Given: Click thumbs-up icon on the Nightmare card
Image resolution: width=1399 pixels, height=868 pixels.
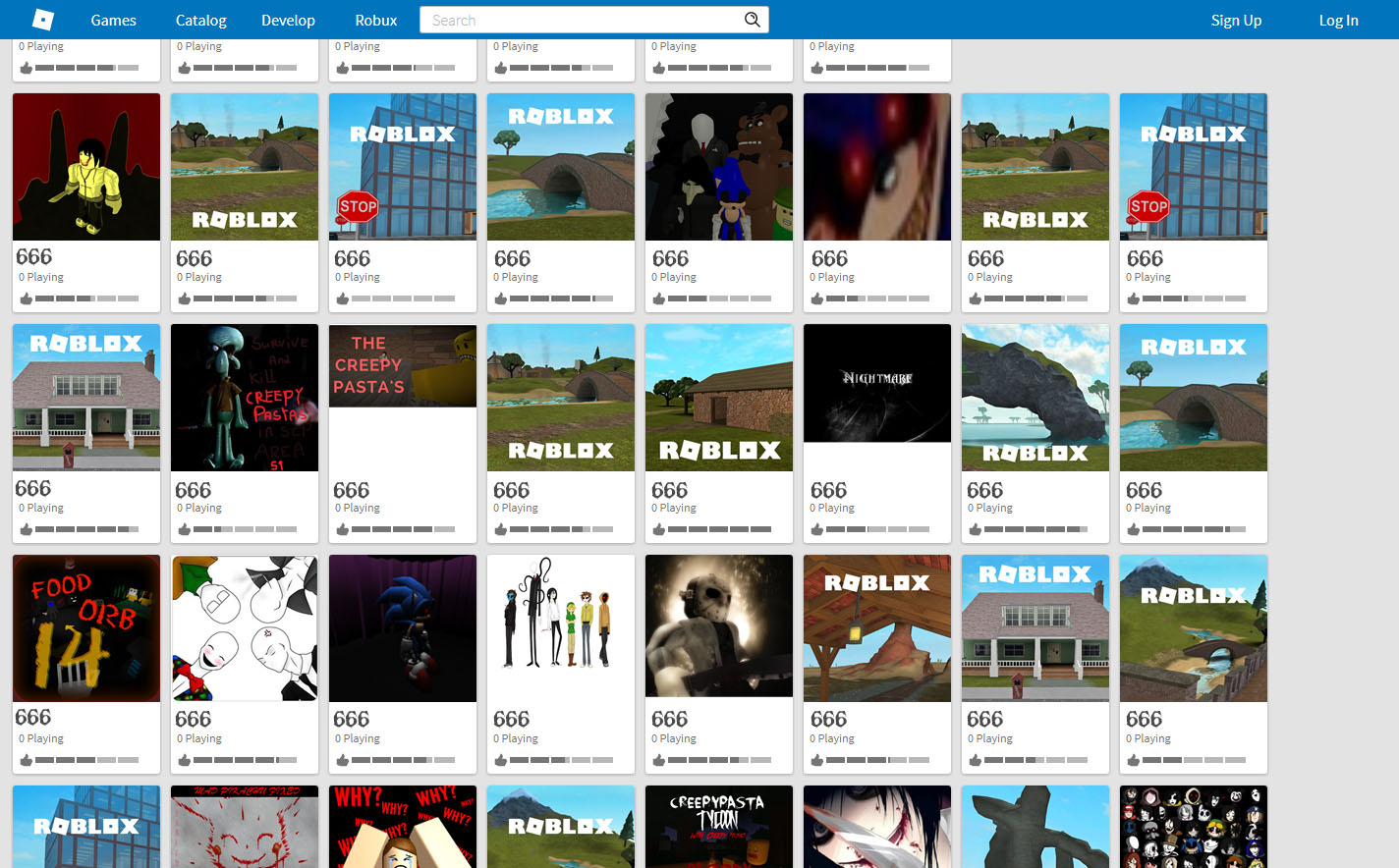Looking at the screenshot, I should 816,529.
